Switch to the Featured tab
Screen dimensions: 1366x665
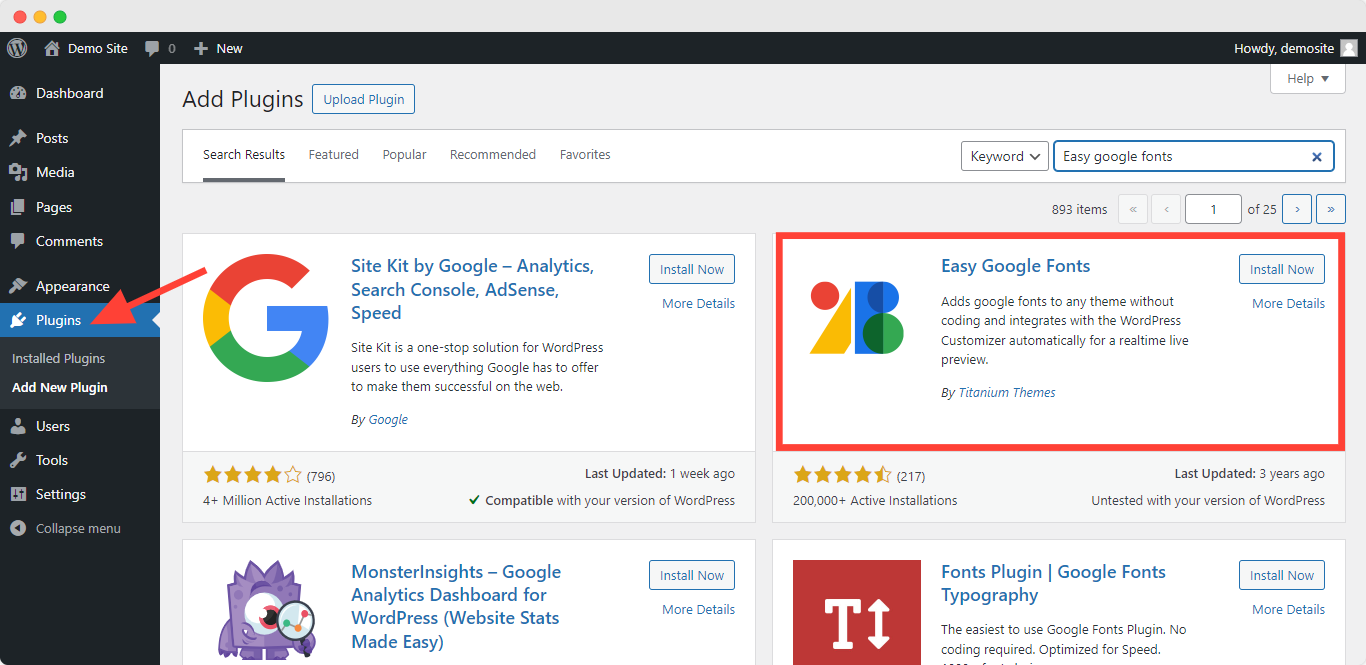[x=333, y=155]
